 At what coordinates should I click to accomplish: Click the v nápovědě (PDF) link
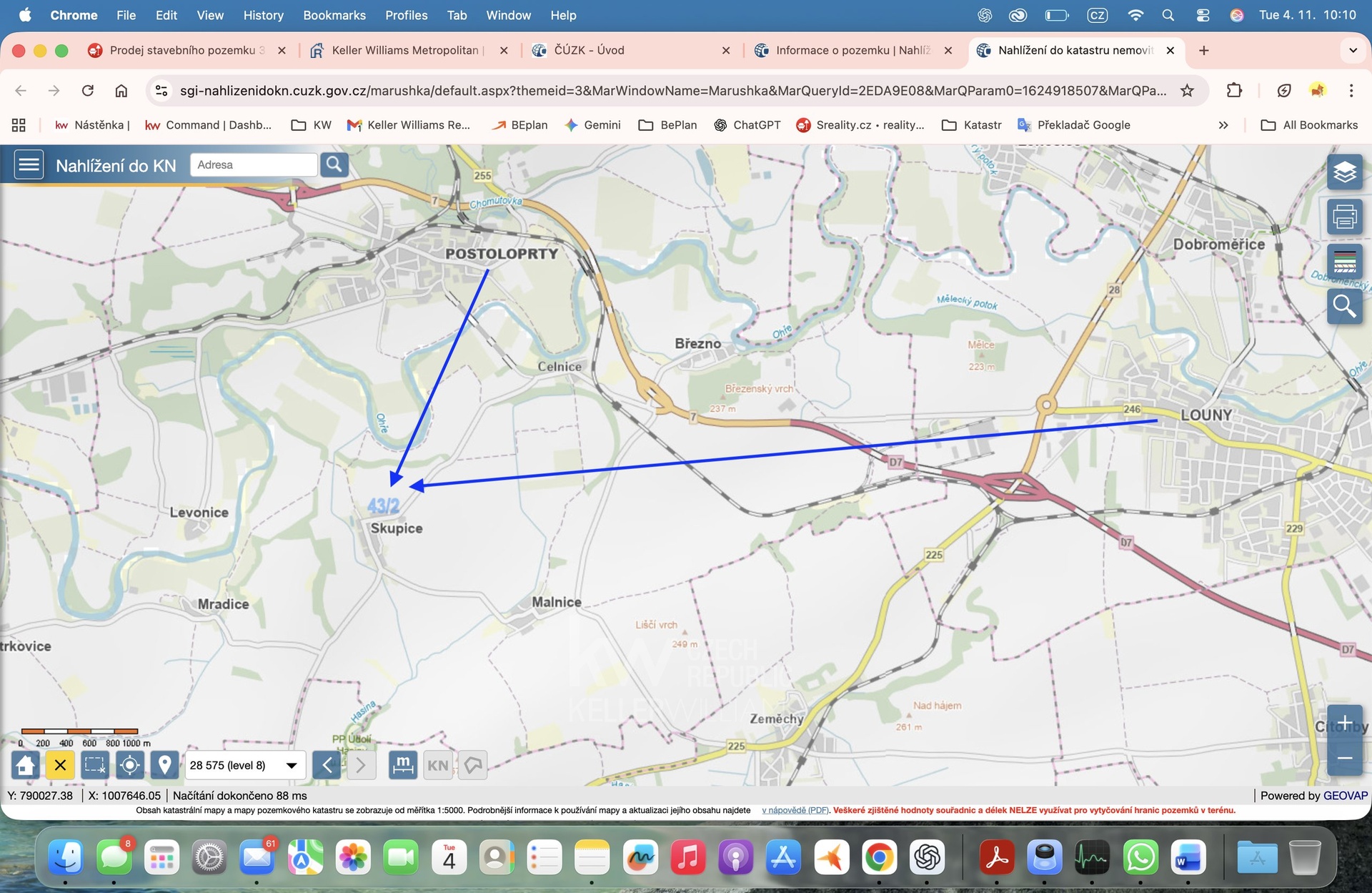tap(795, 810)
